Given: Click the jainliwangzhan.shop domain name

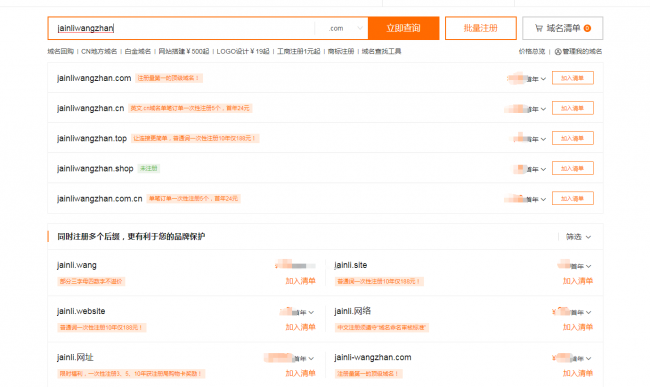Looking at the screenshot, I should (x=95, y=168).
